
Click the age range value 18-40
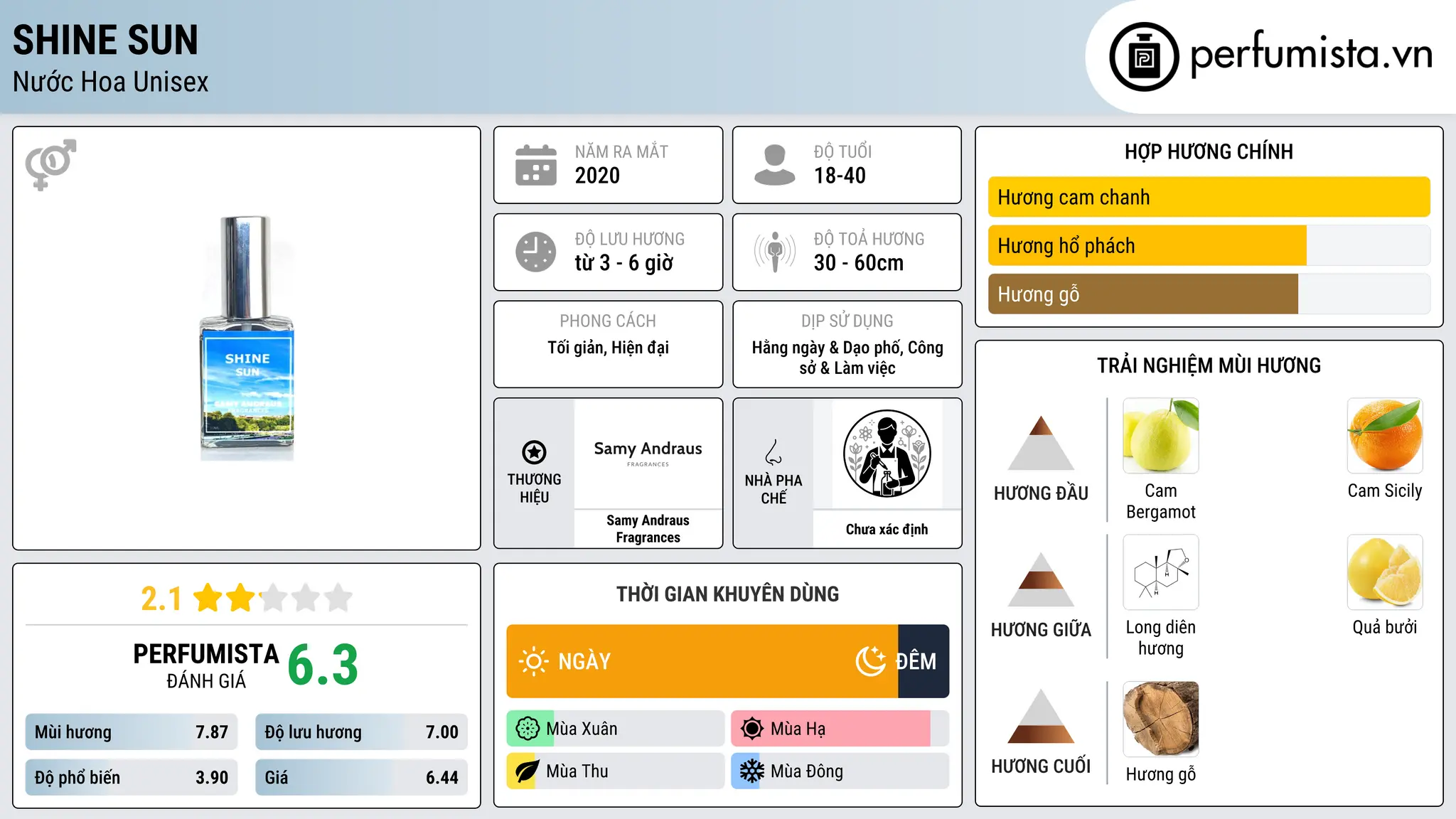pos(840,176)
